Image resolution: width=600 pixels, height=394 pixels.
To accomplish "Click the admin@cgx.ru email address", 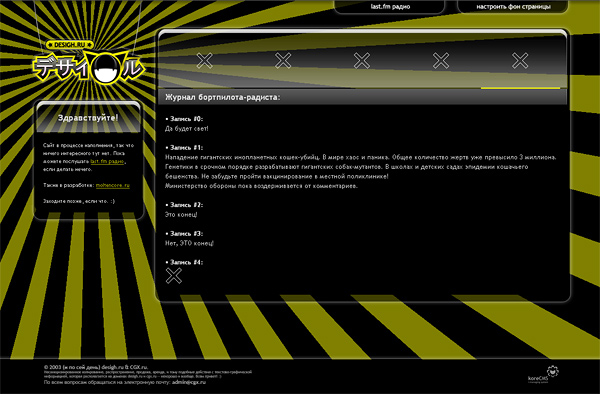I will (189, 382).
